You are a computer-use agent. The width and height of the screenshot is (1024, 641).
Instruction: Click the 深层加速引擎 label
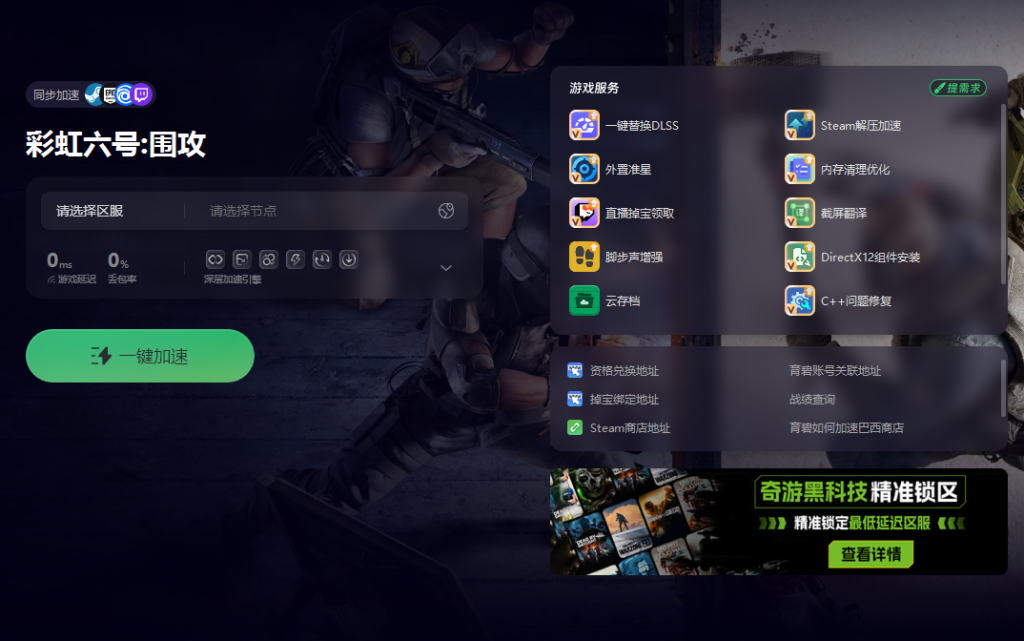click(232, 279)
